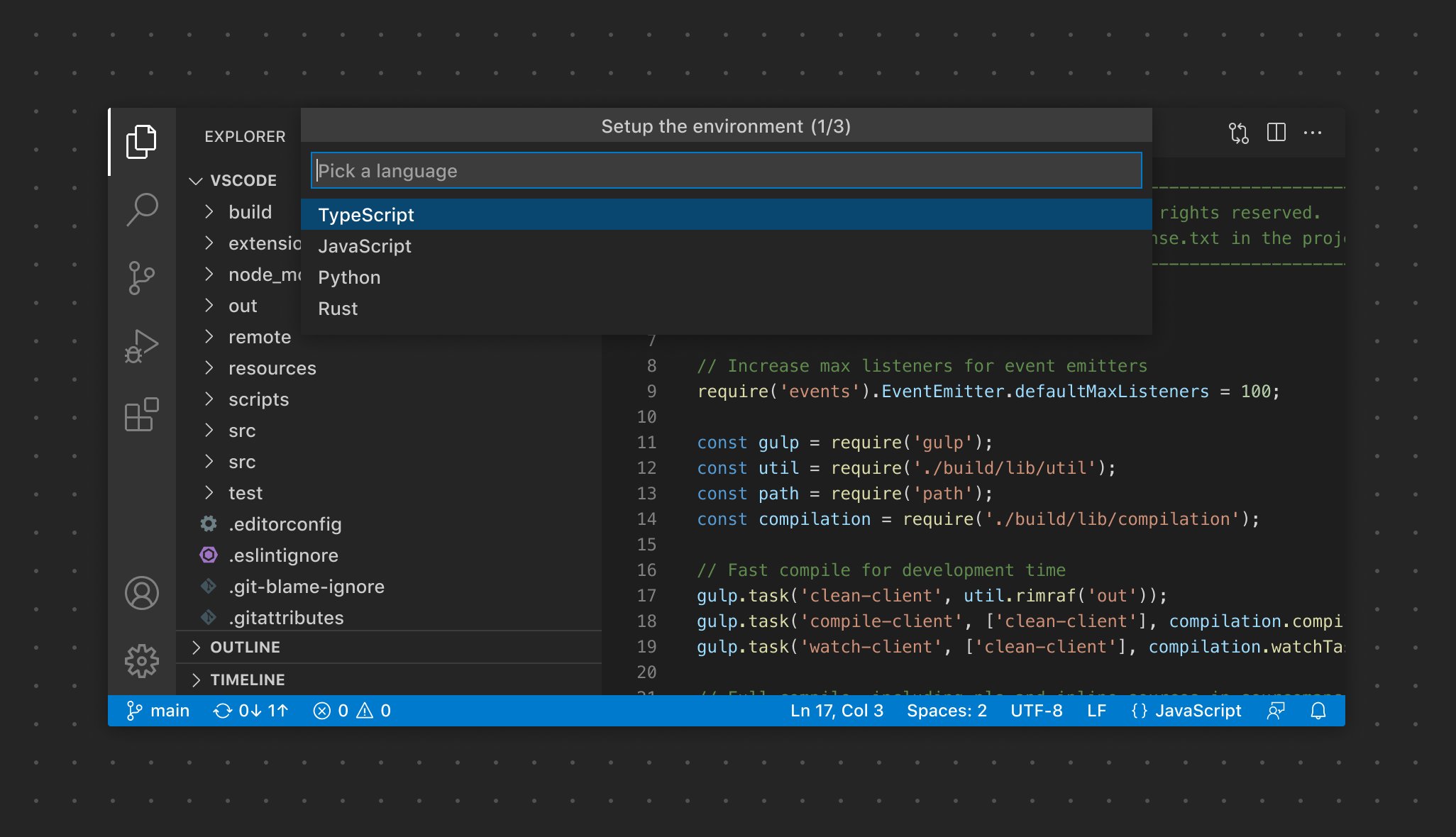
Task: Click the Pick a language input box
Action: [725, 171]
